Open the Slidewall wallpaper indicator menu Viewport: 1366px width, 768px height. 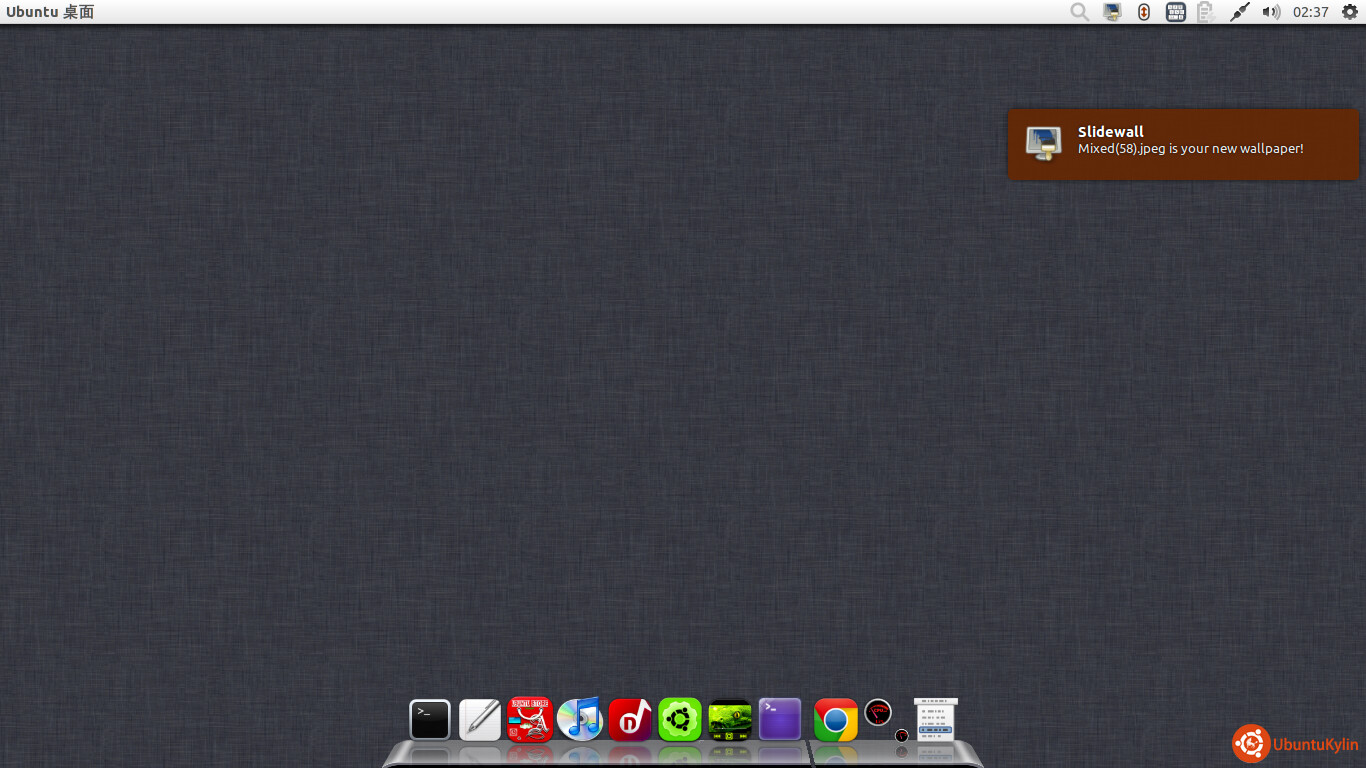point(1112,12)
